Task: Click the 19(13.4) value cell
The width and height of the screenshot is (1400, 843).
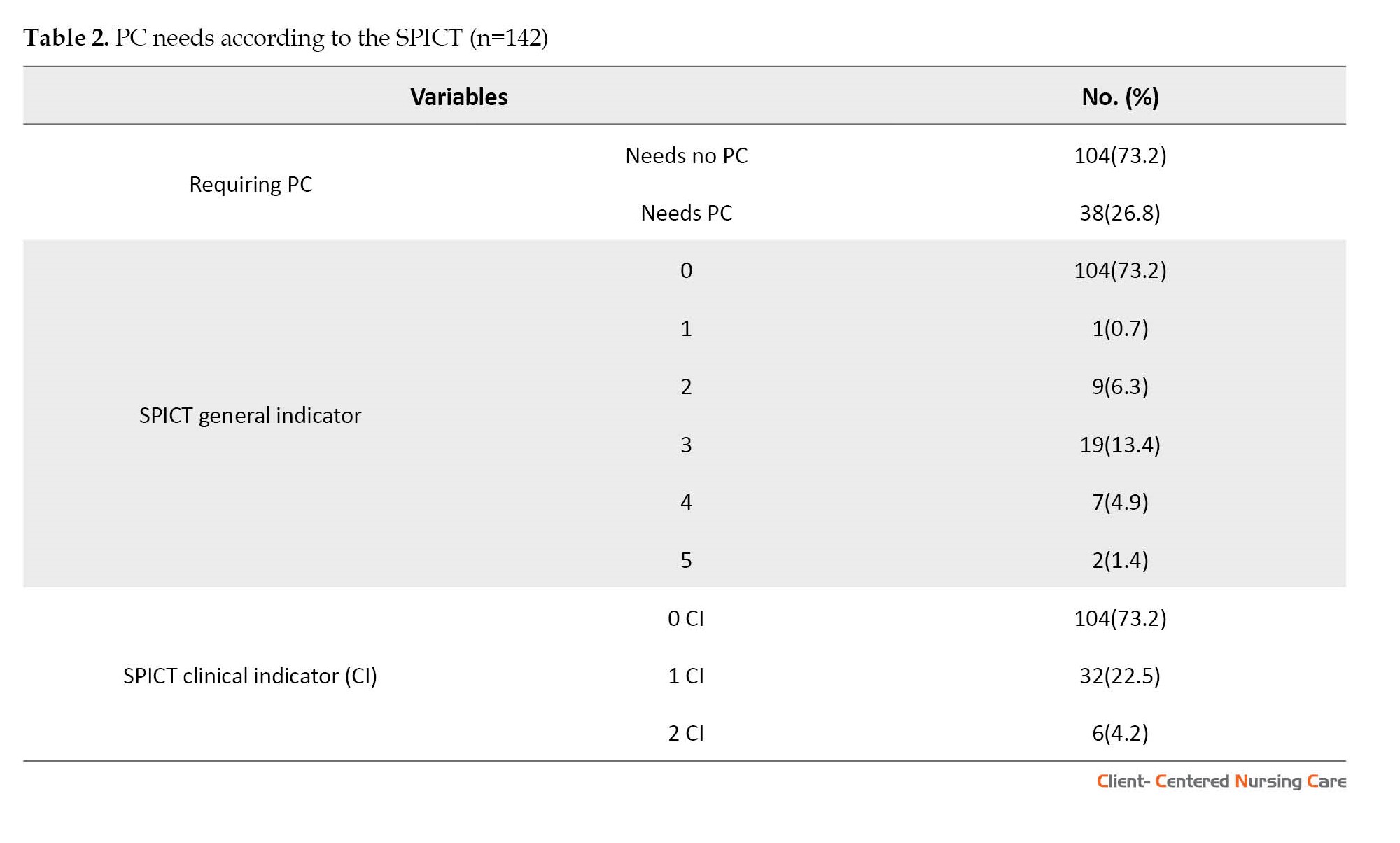Action: pyautogui.click(x=1120, y=445)
